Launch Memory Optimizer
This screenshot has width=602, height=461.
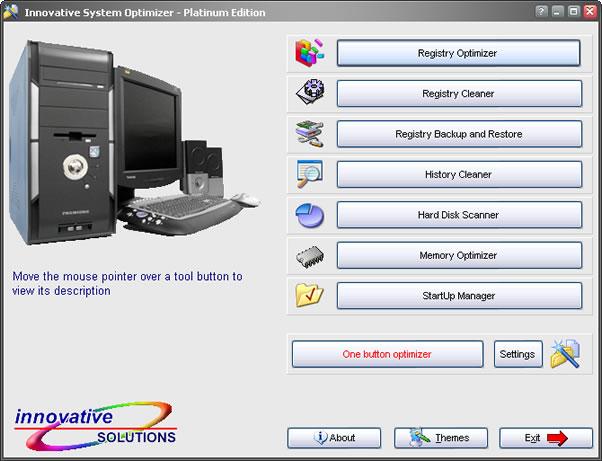[459, 255]
